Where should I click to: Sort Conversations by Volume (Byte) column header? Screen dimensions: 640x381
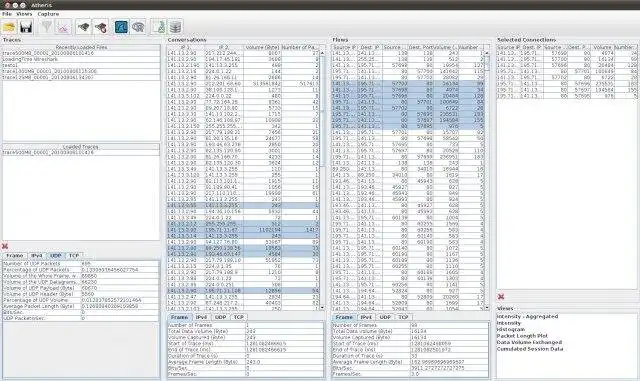tap(262, 48)
